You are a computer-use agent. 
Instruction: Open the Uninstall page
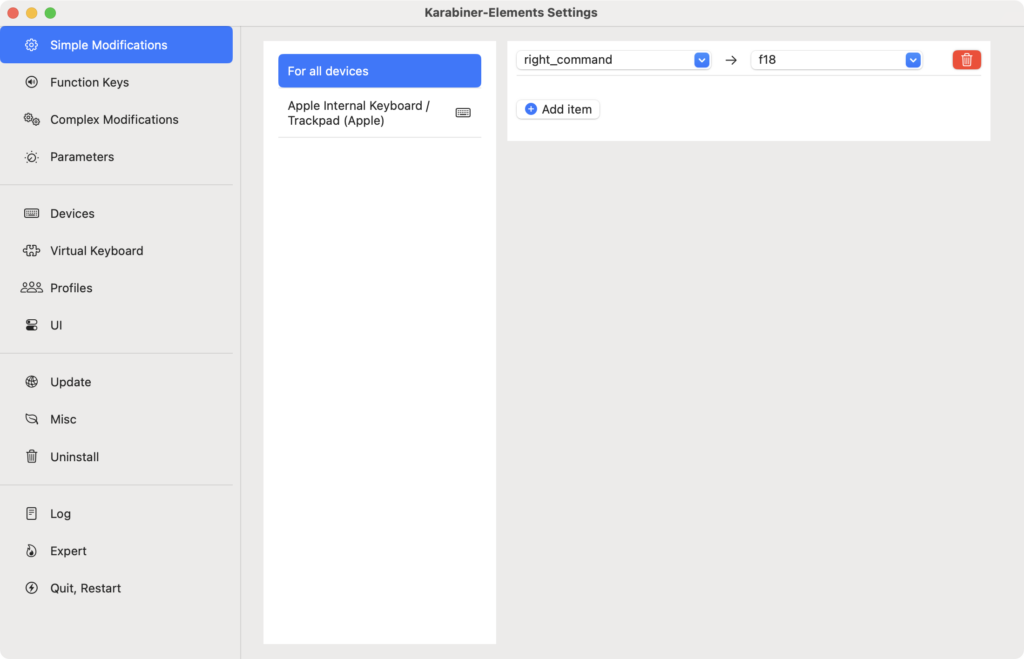[x=116, y=457]
